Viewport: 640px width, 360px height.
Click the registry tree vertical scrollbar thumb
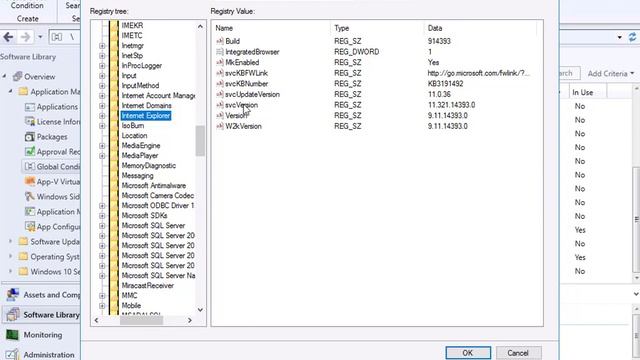click(200, 141)
